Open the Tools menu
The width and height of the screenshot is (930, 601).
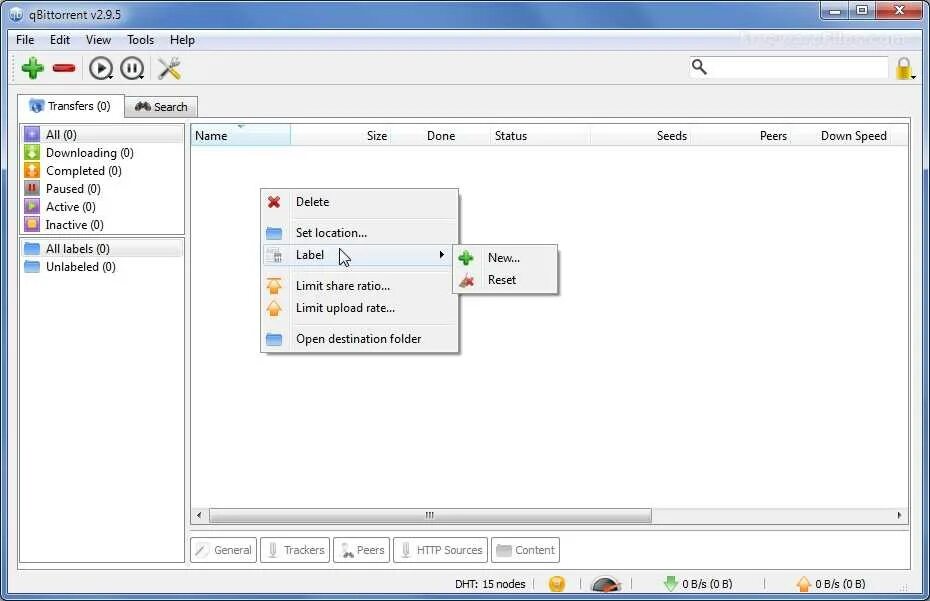click(141, 40)
